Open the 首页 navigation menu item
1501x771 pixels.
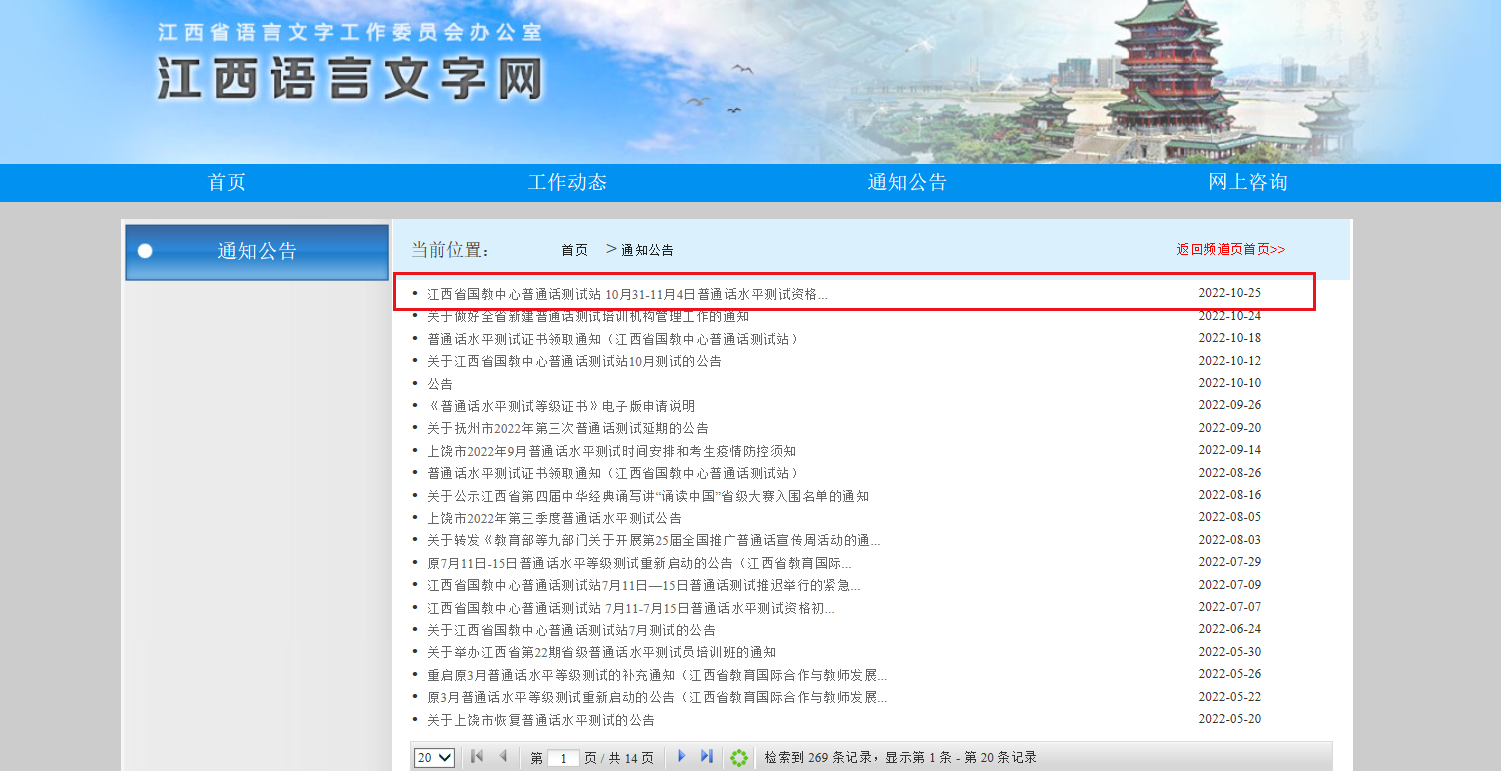226,182
